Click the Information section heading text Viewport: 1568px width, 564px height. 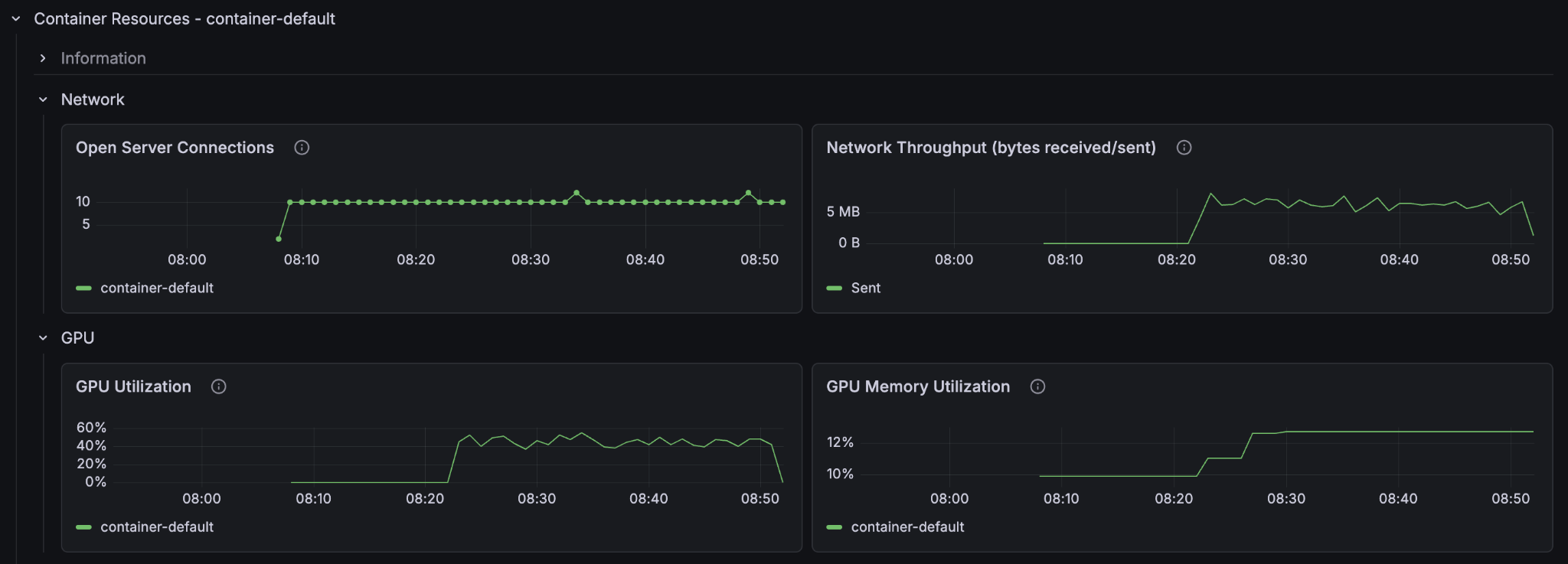click(103, 58)
